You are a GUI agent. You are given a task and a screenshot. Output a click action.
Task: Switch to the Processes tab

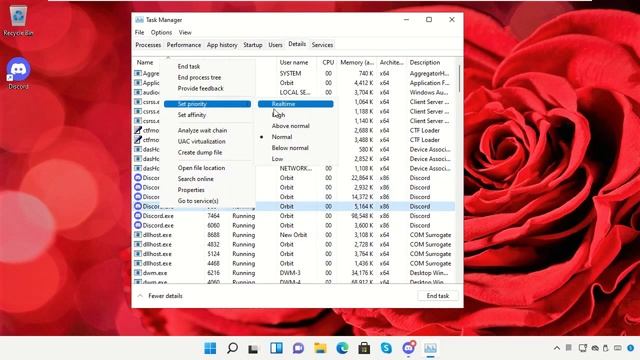(x=148, y=45)
